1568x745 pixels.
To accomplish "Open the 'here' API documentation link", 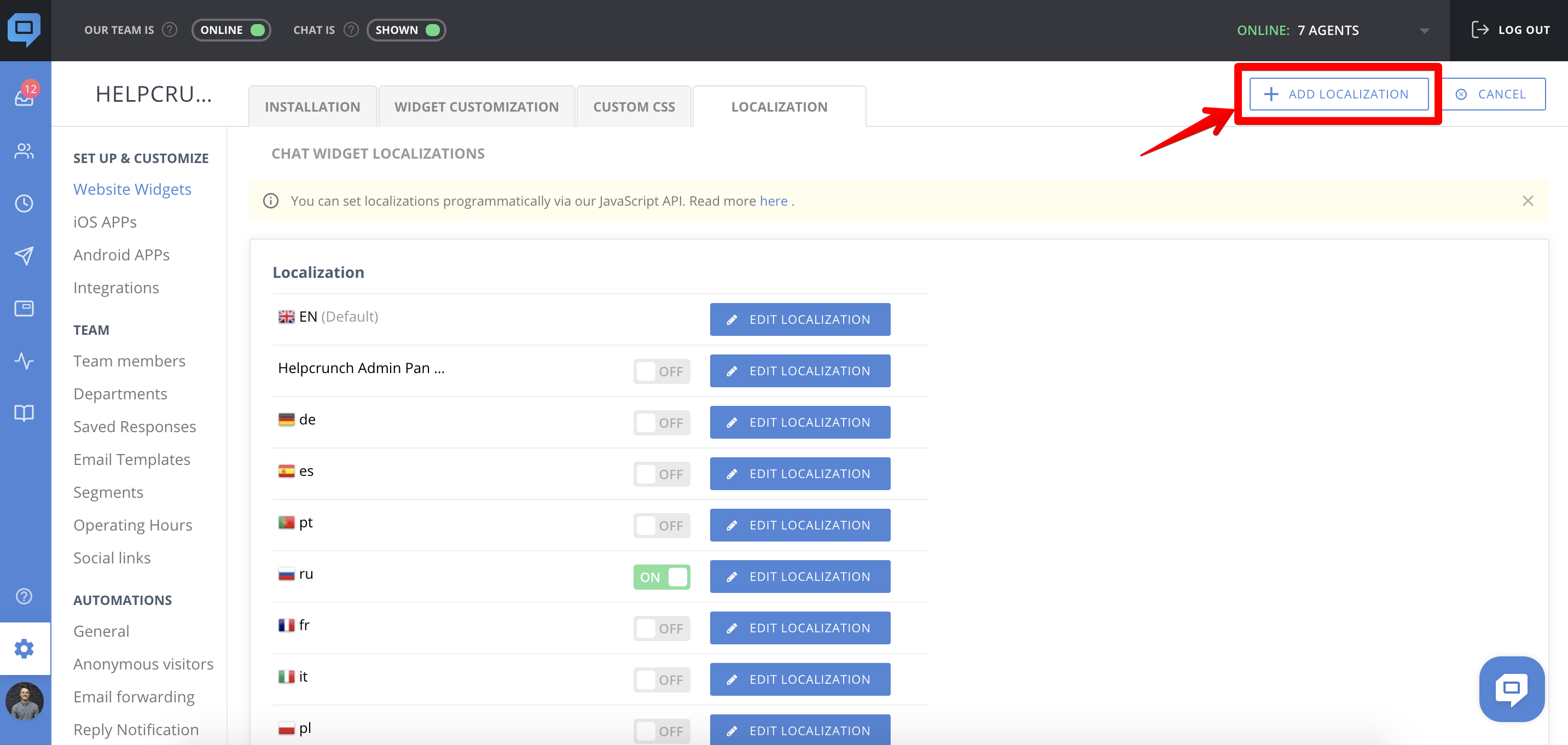I will 773,201.
